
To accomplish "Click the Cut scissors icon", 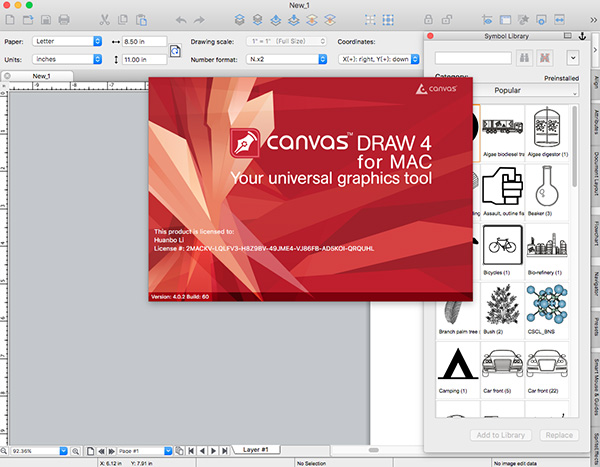I will click(104, 20).
